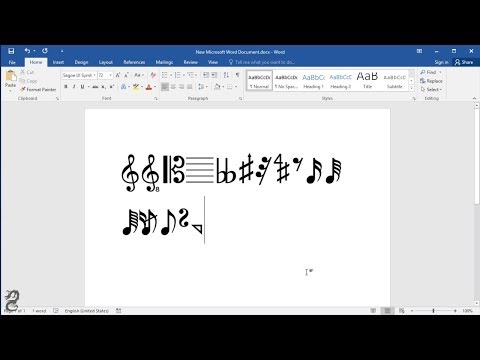Open Text Effects and Typography
The image size is (480, 360).
124,87
